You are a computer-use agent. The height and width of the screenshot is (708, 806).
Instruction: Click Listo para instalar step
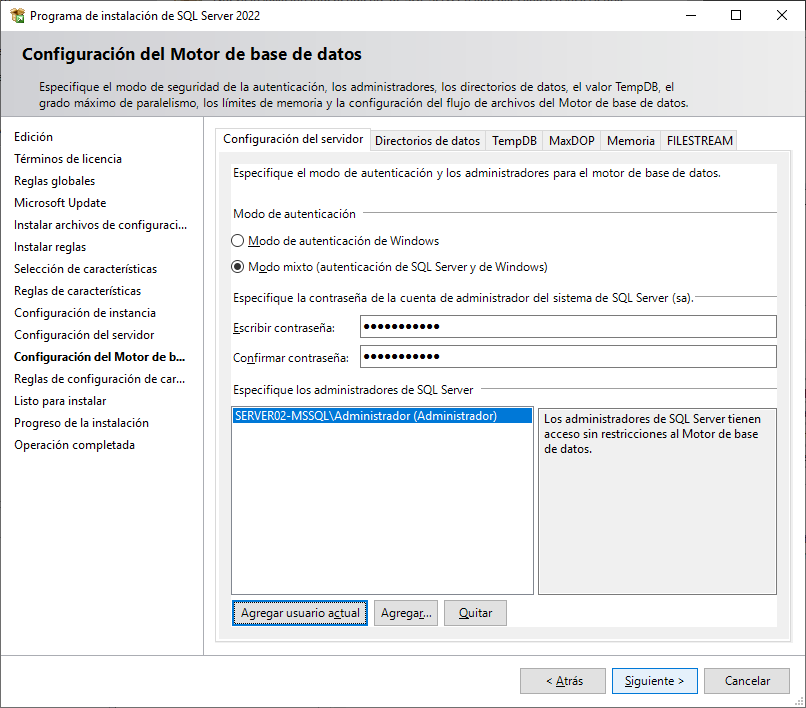60,401
